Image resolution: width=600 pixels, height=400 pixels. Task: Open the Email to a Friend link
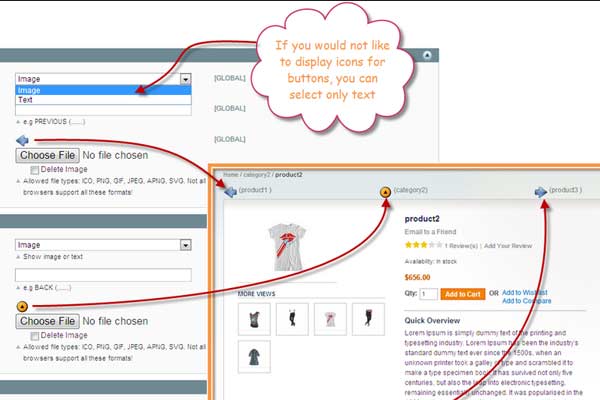(x=430, y=232)
